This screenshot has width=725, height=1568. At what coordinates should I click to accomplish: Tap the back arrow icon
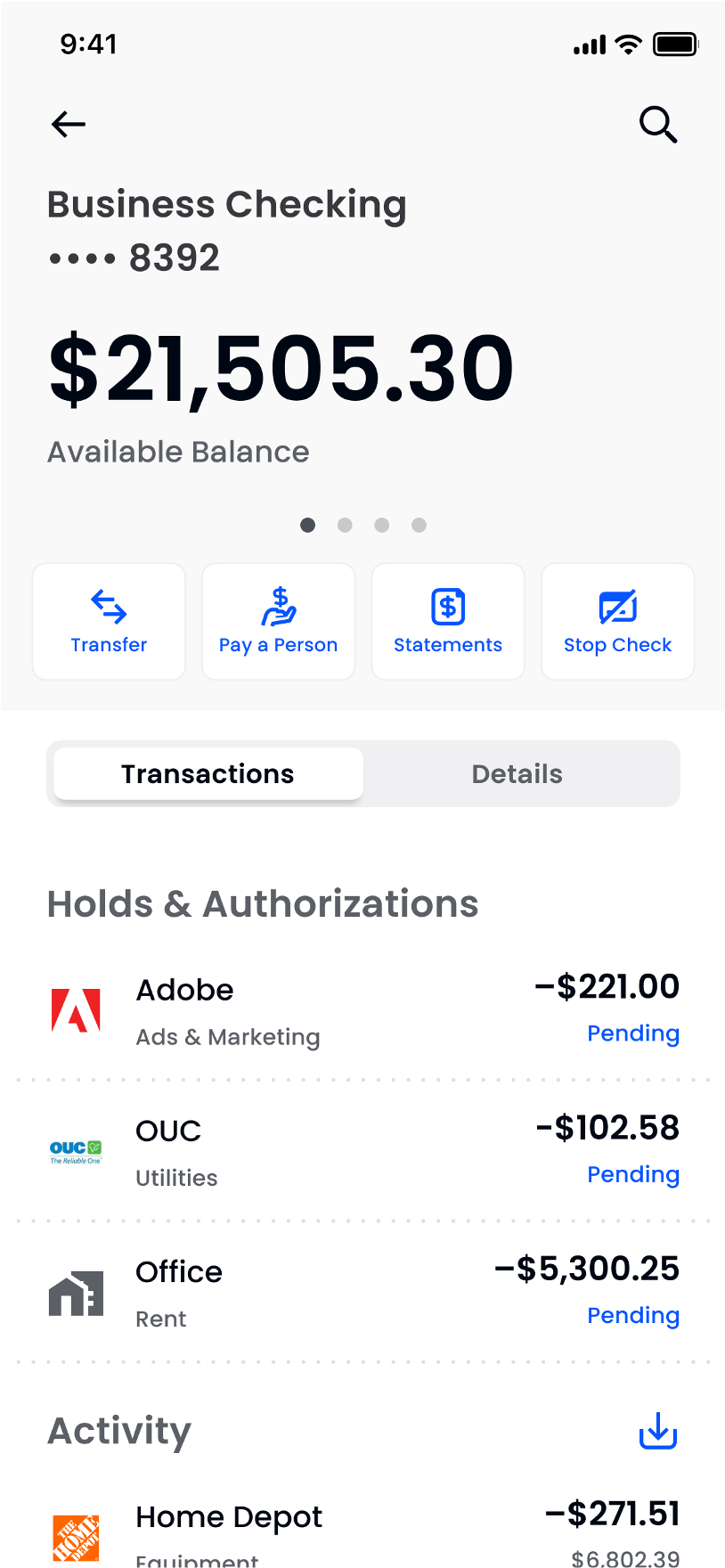68,124
